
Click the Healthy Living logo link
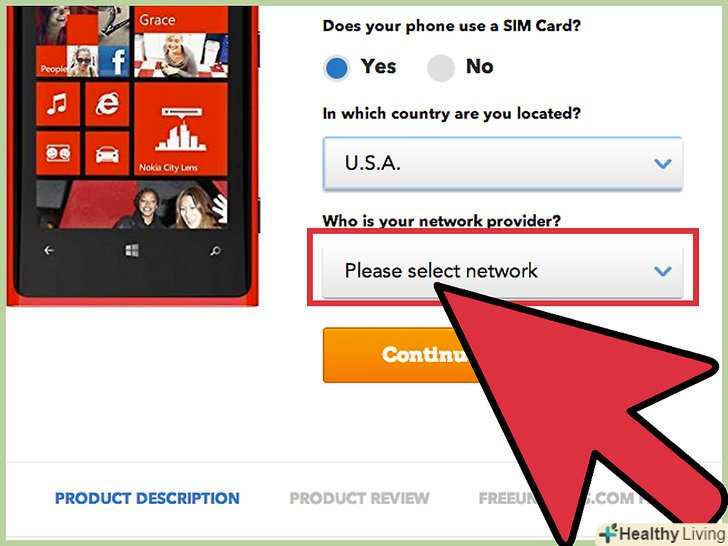[664, 534]
